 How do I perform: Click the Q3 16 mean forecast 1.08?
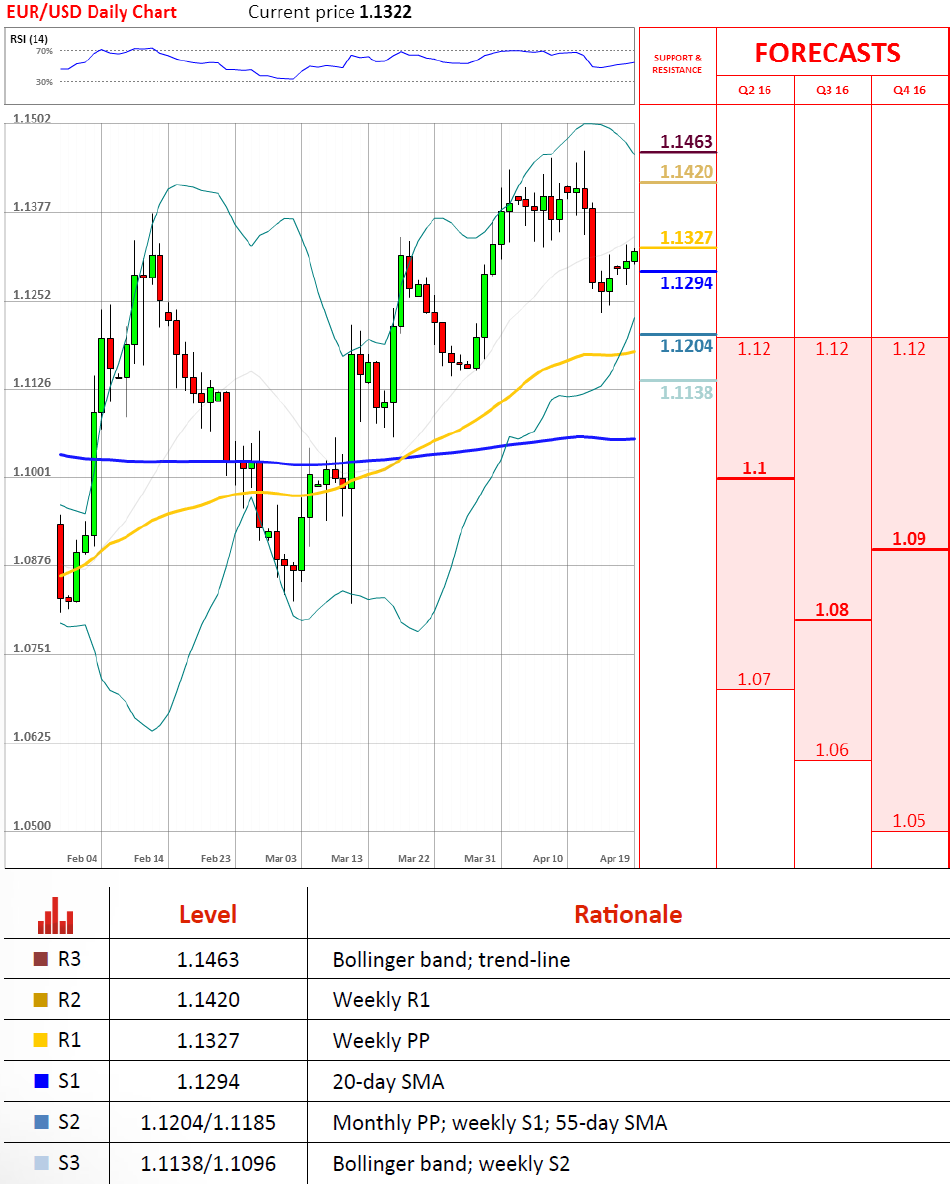(832, 609)
